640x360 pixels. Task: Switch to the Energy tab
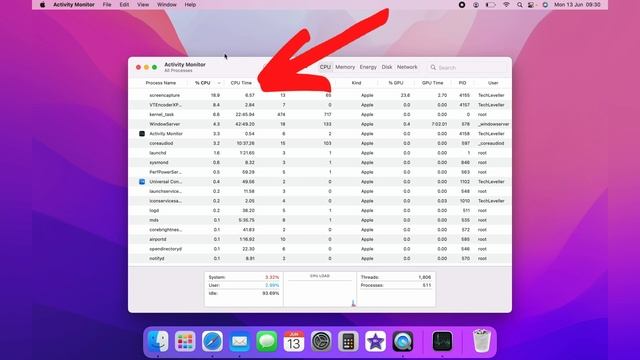(368, 67)
